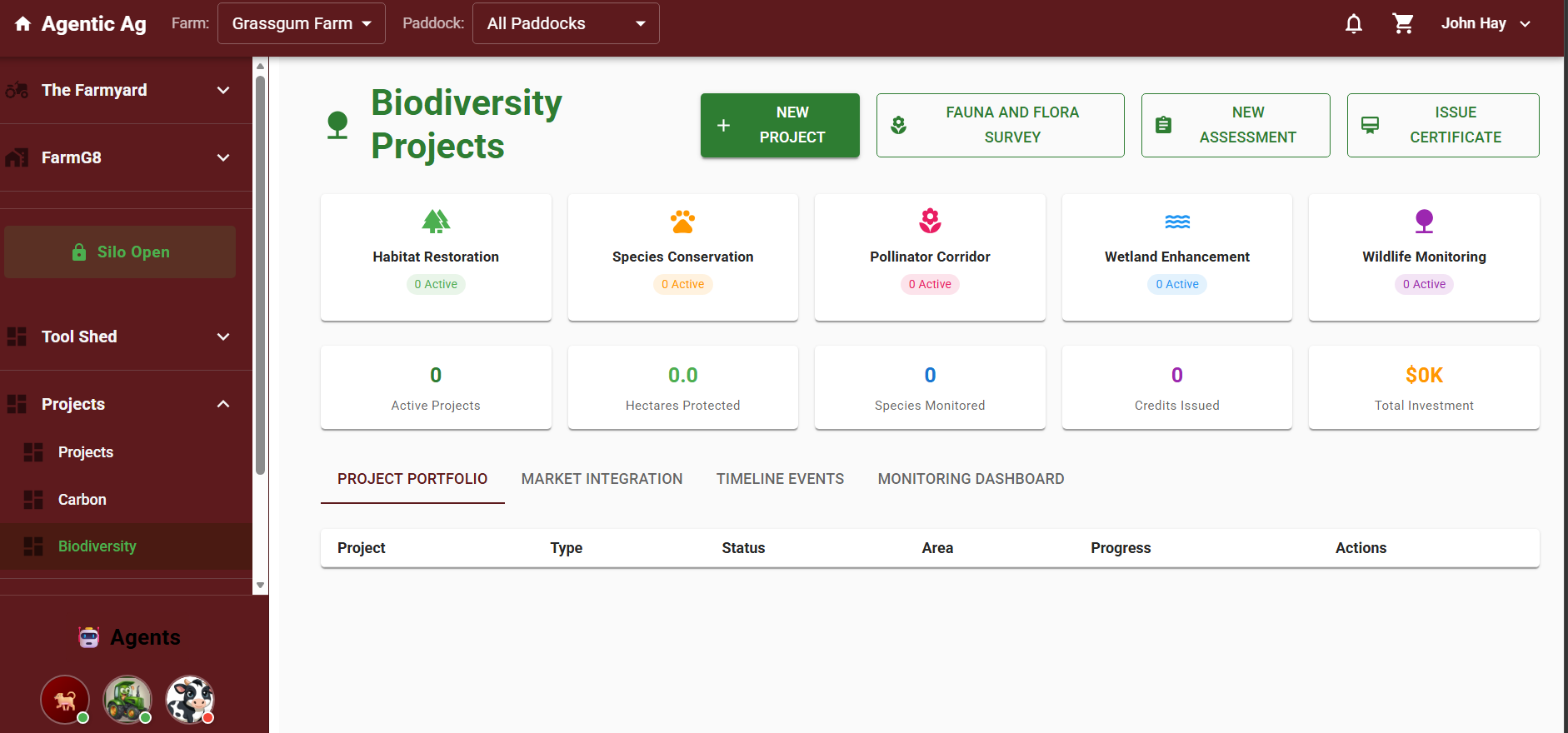Expand The Farmyard chevron
Image resolution: width=1568 pixels, height=733 pixels.
tap(223, 90)
